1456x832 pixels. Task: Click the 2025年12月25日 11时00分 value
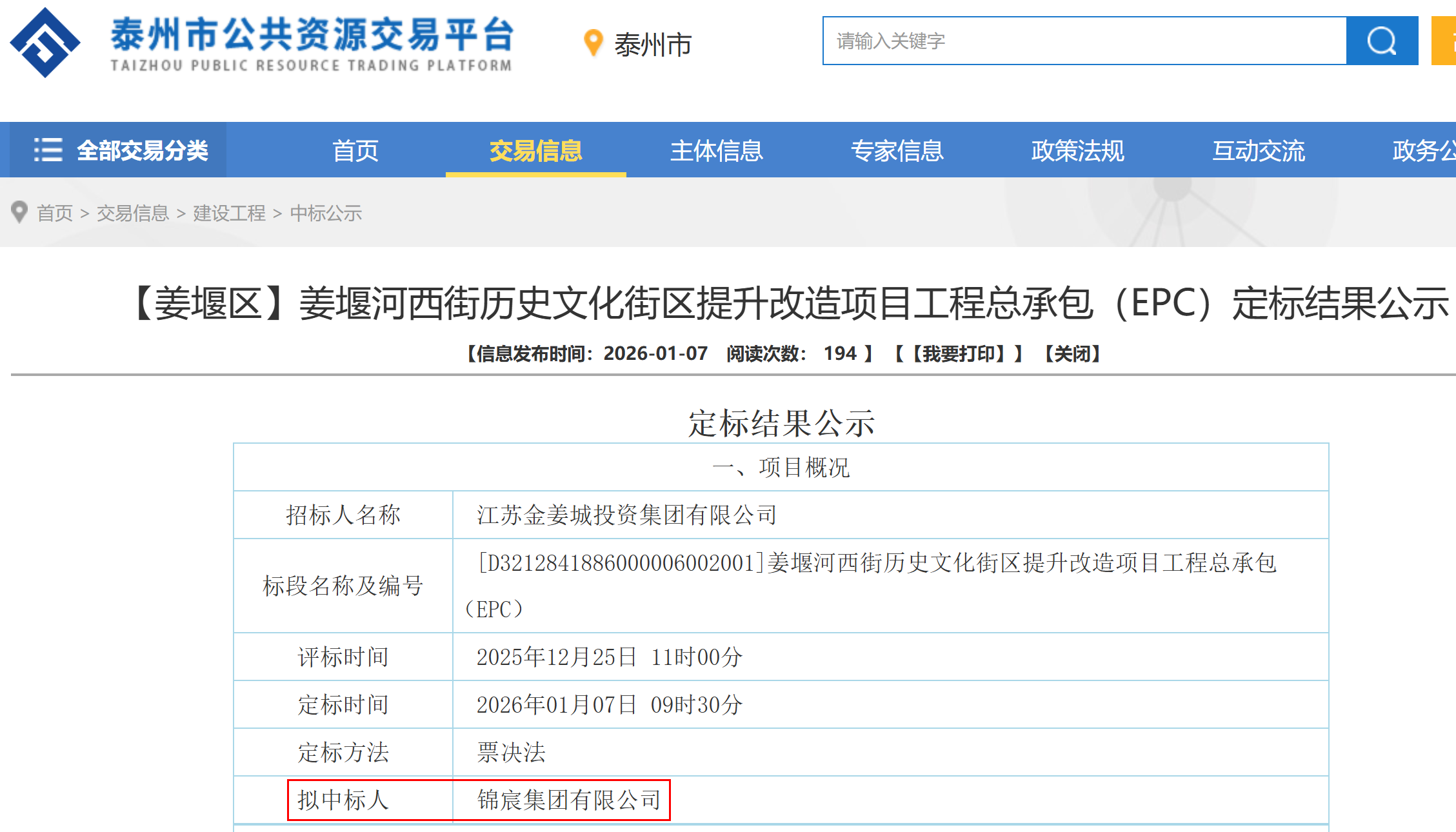click(x=610, y=657)
